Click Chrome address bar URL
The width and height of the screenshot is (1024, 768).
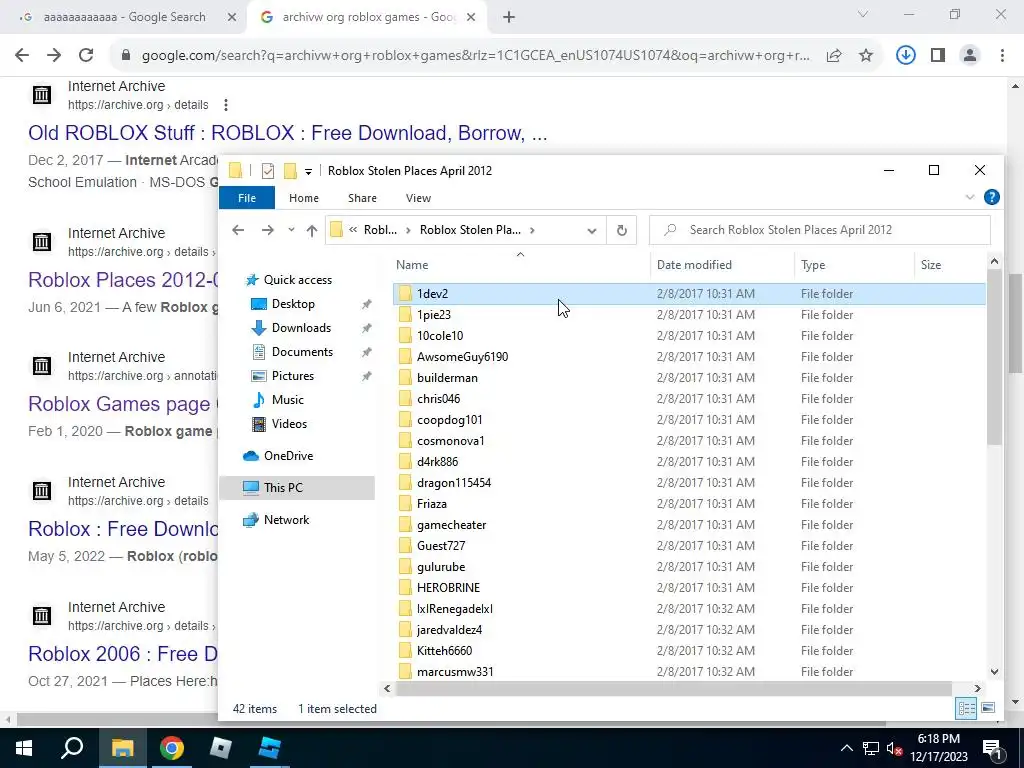coord(475,56)
